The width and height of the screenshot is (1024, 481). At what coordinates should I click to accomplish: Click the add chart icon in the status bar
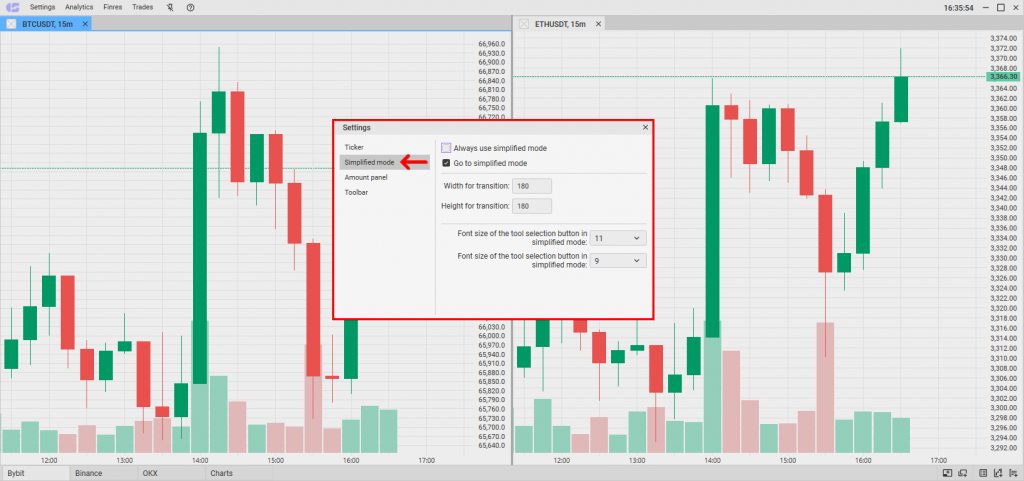coord(998,473)
